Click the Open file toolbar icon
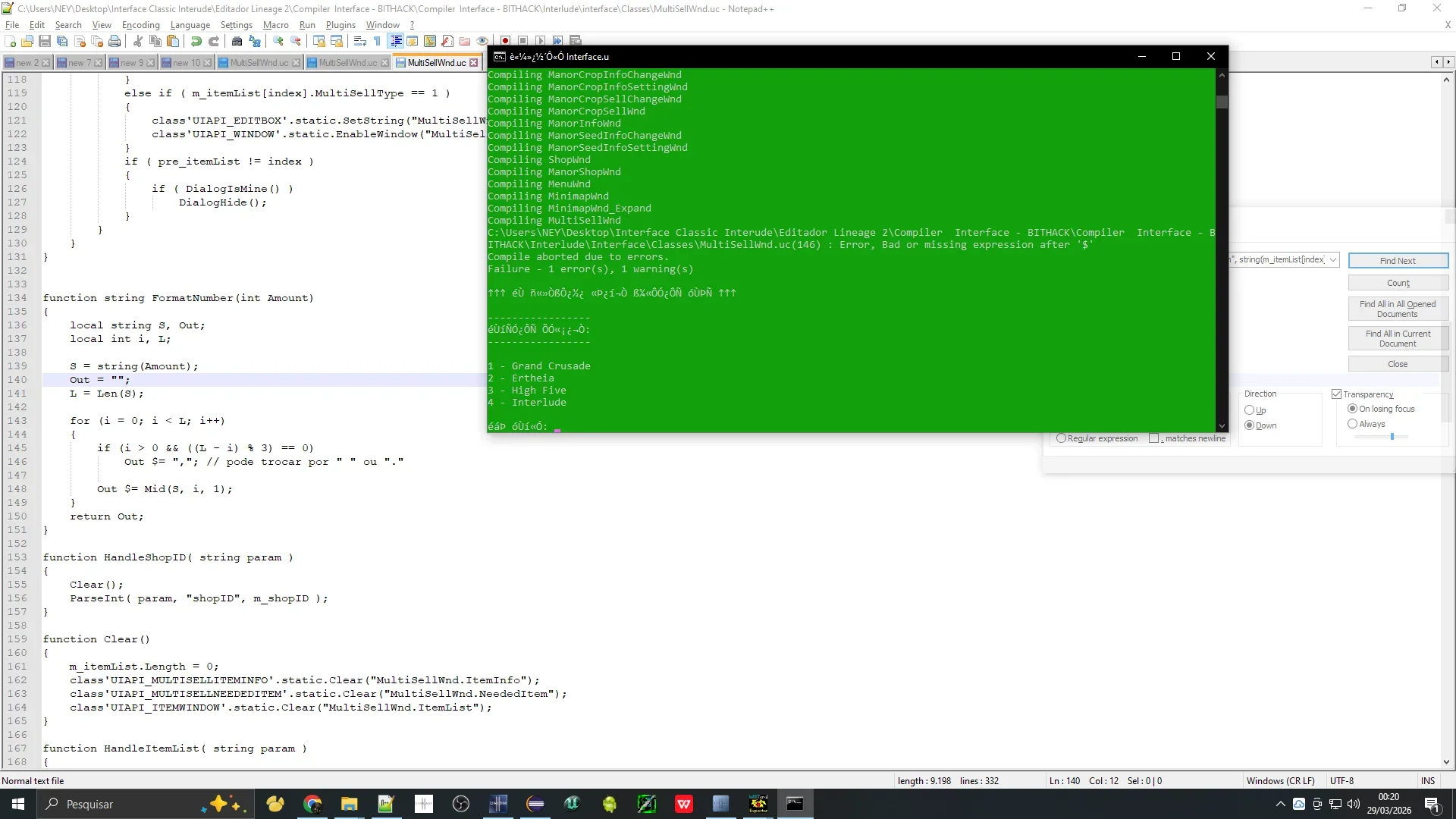 [27, 41]
